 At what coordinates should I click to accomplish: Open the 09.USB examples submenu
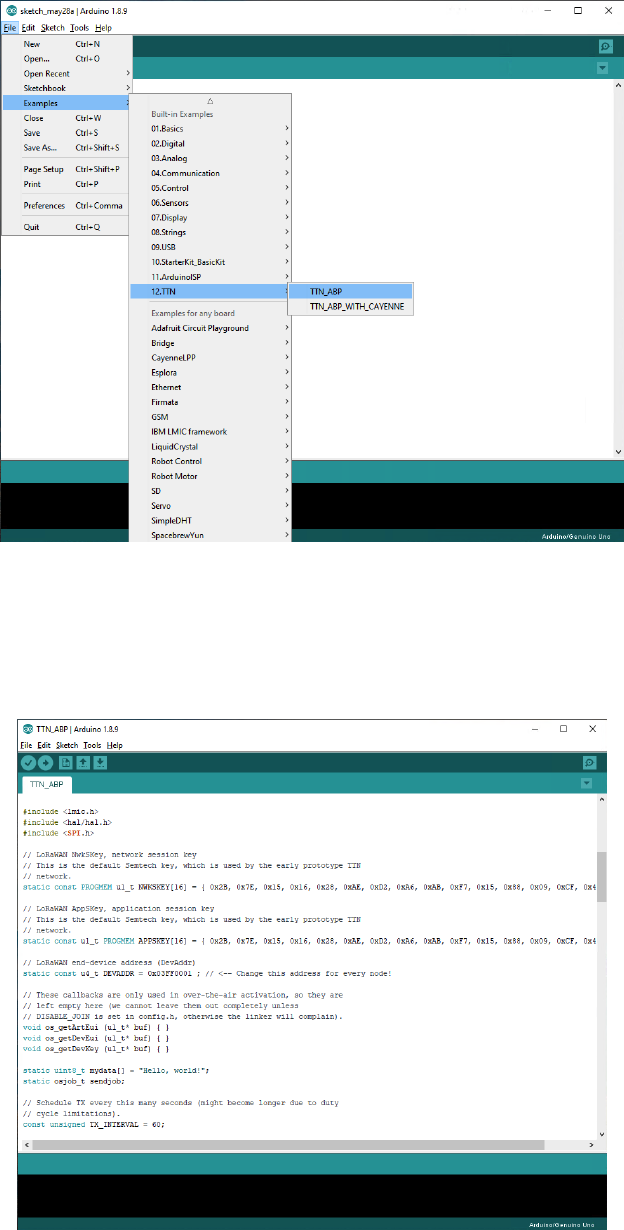[209, 247]
